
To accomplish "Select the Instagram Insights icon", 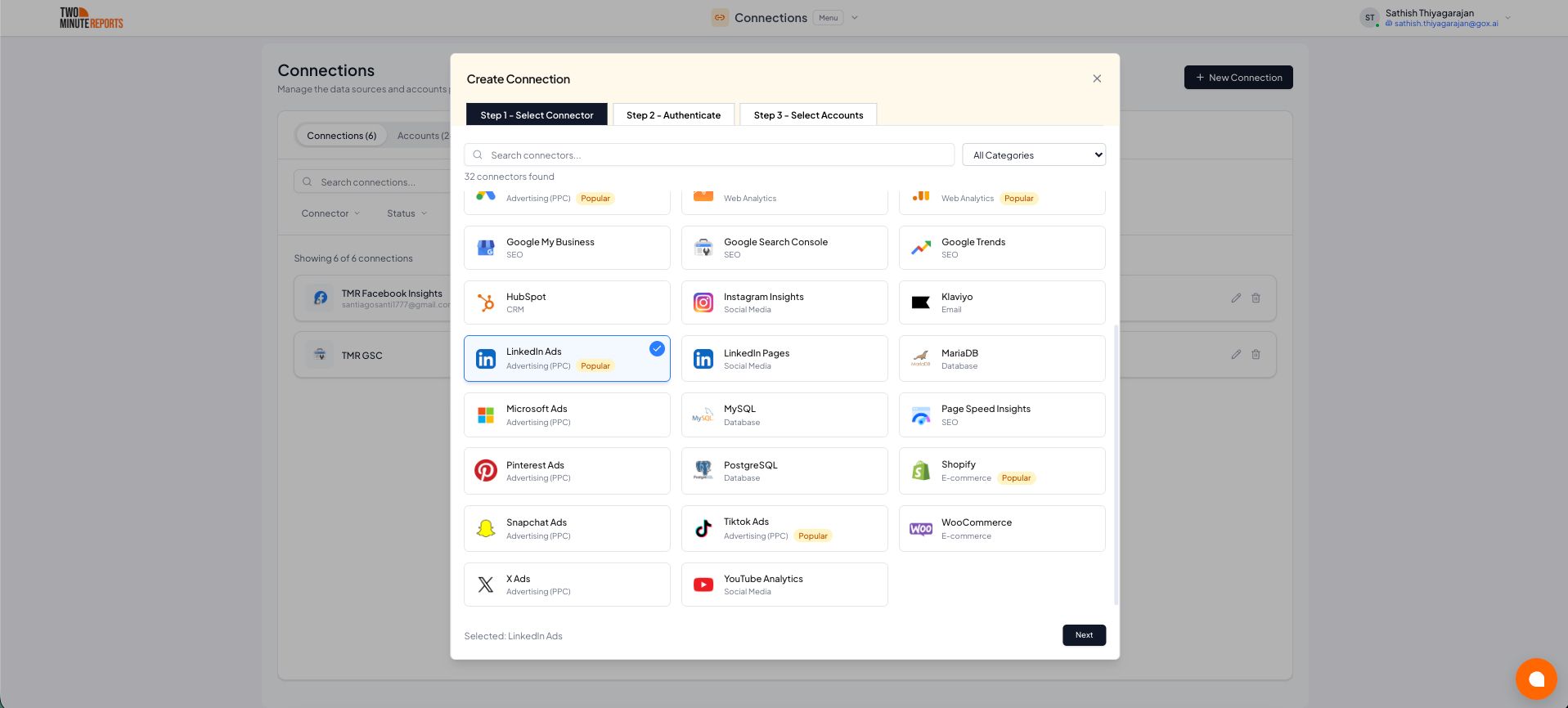I will coord(703,302).
